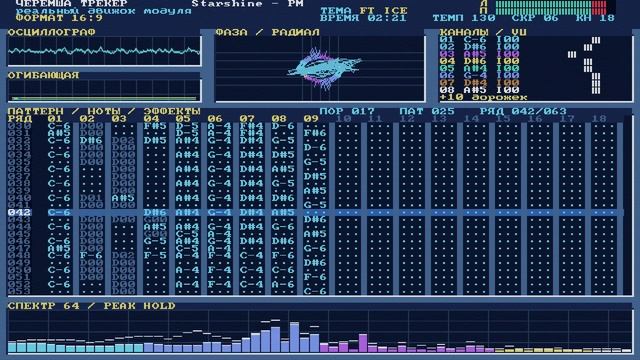Click G-5 note in row 046 channel 04

point(155,241)
